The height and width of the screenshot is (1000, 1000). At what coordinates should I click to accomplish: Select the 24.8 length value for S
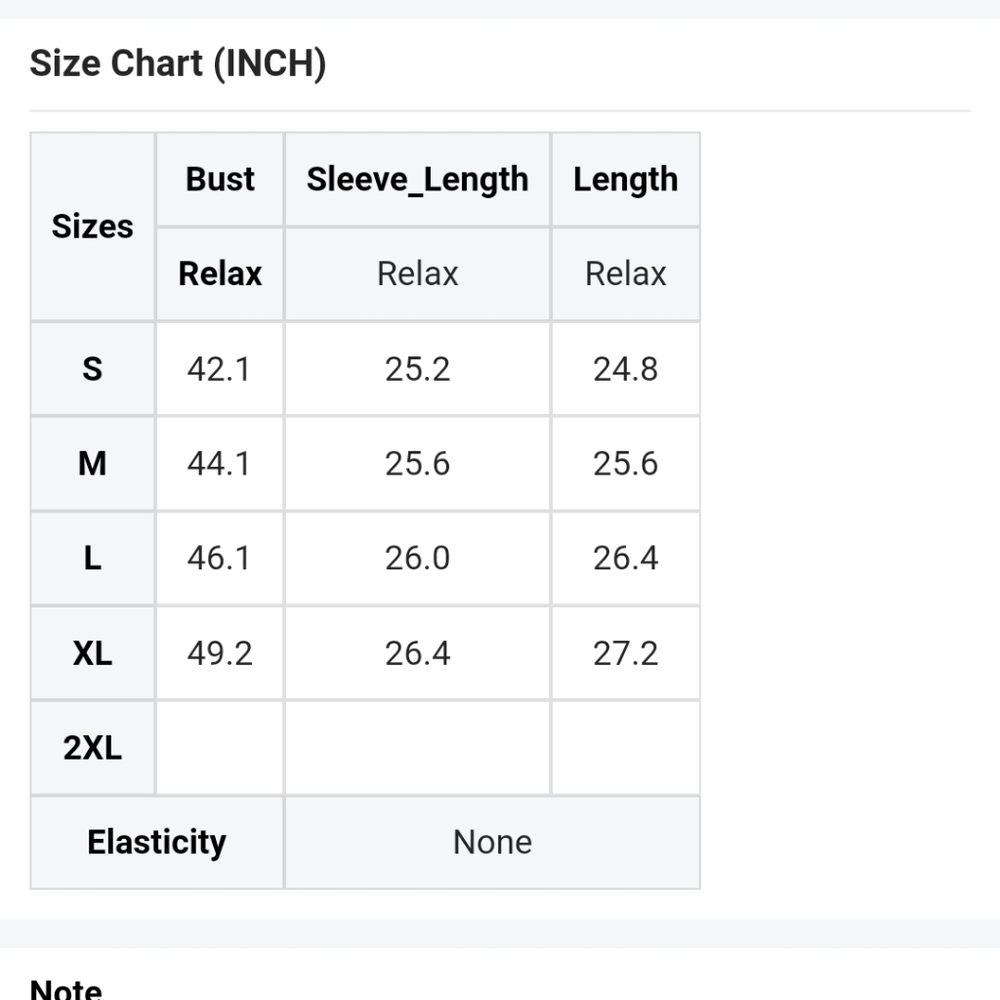point(625,369)
